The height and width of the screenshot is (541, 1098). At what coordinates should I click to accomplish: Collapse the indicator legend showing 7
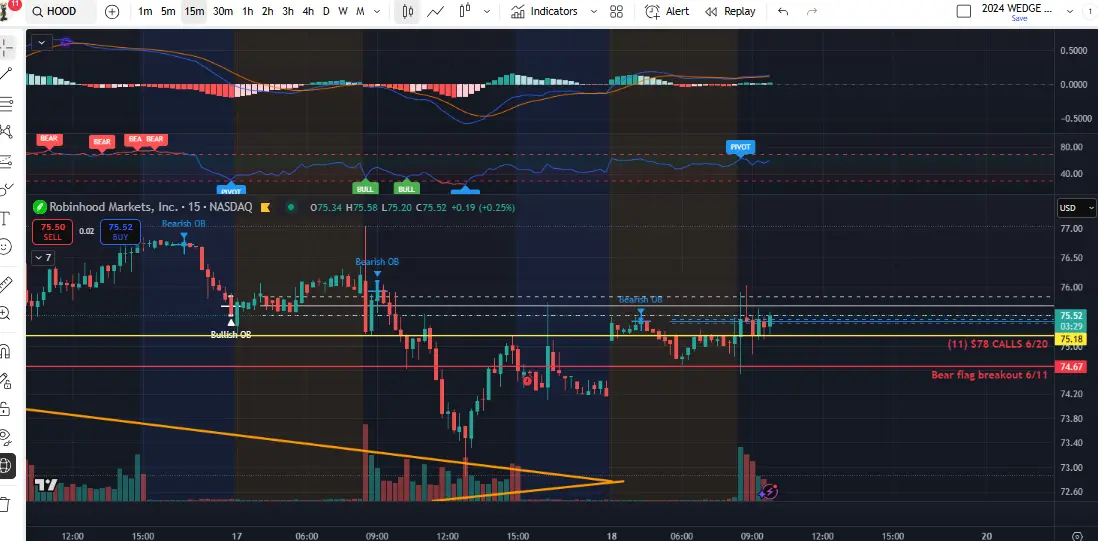tap(43, 258)
